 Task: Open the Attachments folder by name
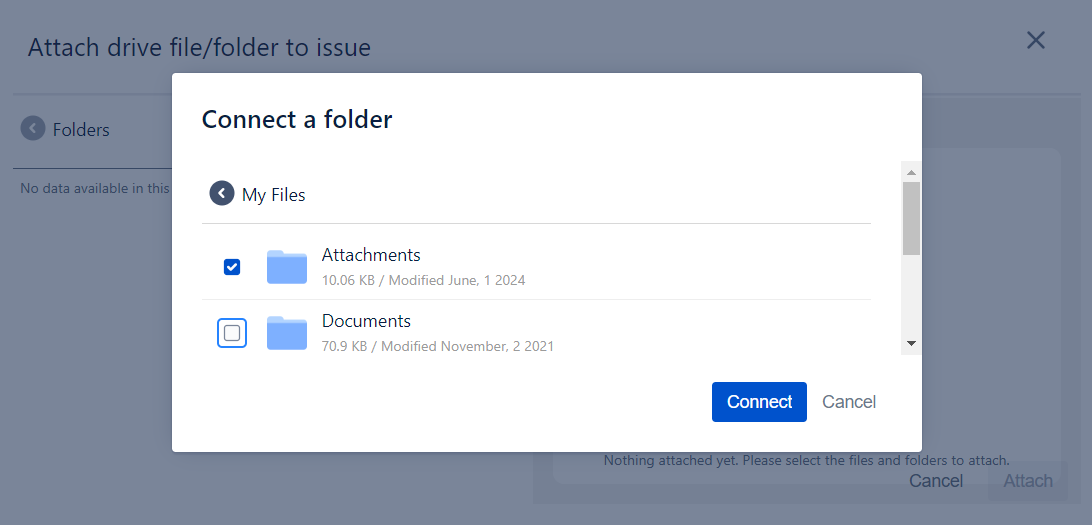point(371,255)
